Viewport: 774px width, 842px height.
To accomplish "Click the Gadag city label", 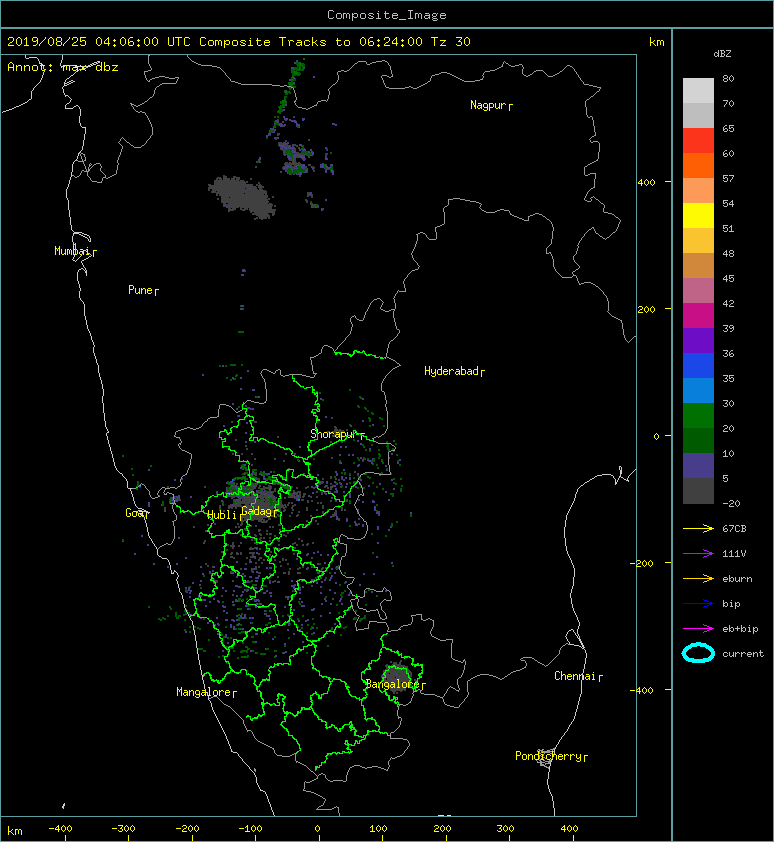I will [x=259, y=511].
